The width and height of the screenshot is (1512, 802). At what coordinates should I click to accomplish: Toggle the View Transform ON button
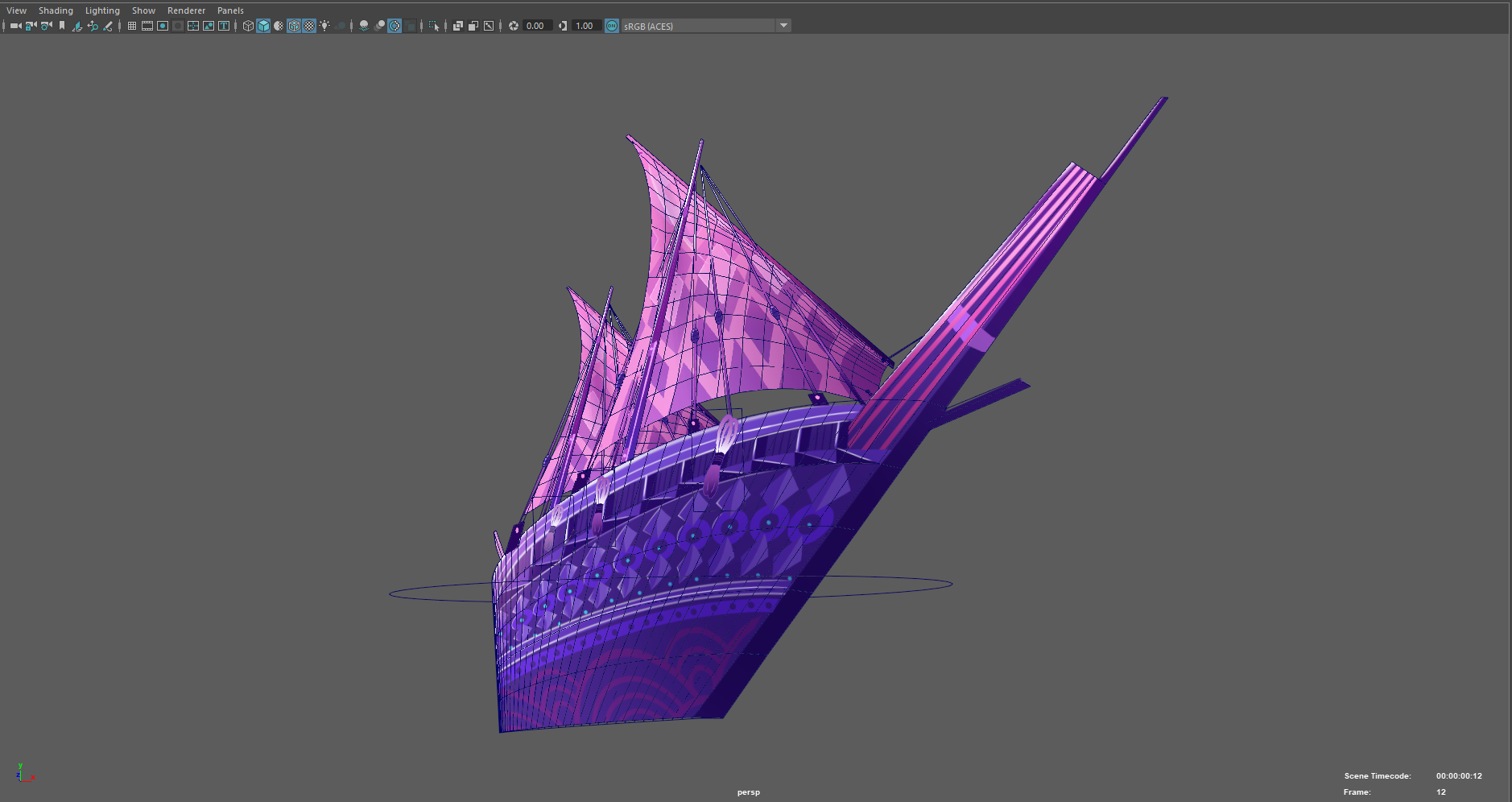click(x=612, y=26)
